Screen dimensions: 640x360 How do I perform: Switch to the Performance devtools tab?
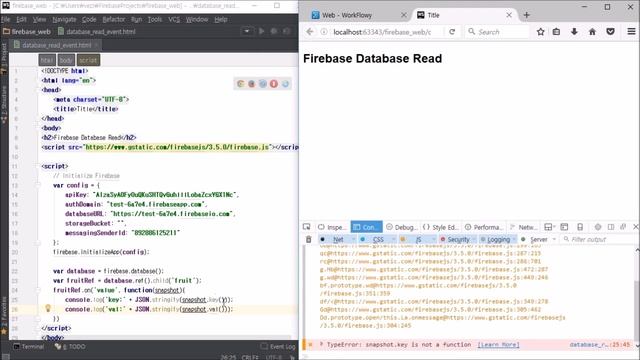click(x=483, y=227)
